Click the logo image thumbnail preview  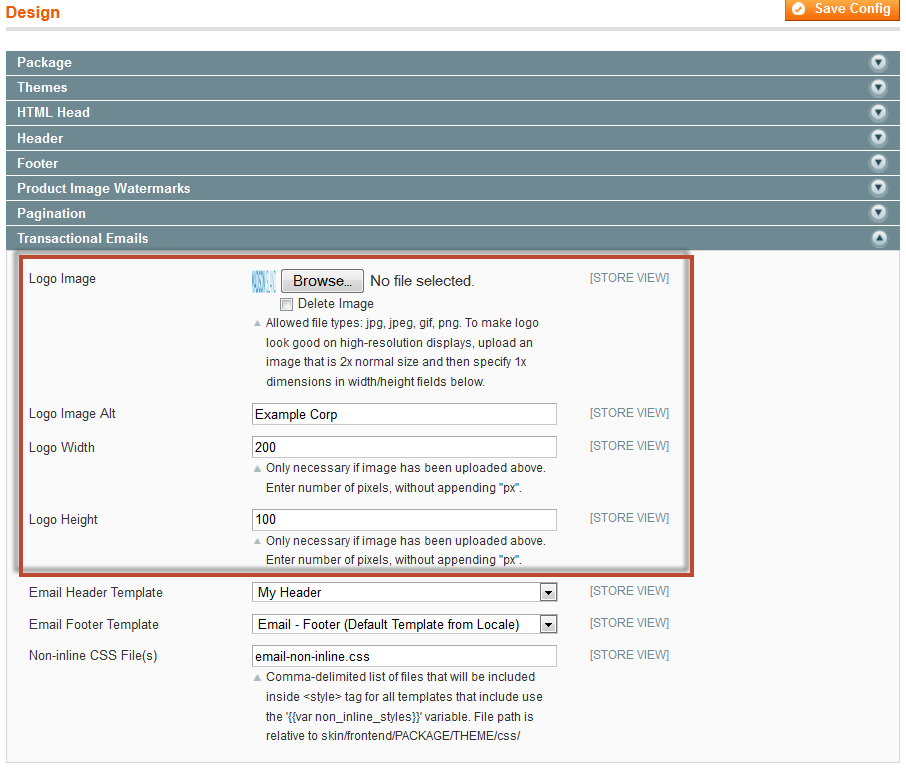[x=263, y=281]
